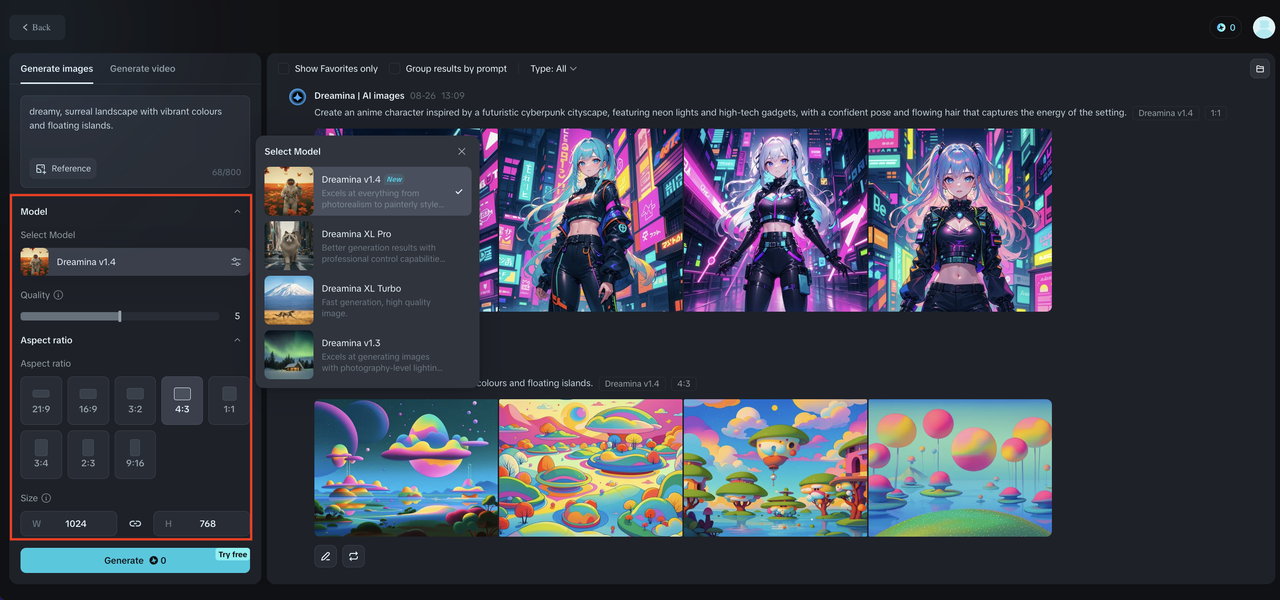Open second surreal landscape image with pink sky
Viewport: 1280px width, 600px height.
(x=590, y=468)
